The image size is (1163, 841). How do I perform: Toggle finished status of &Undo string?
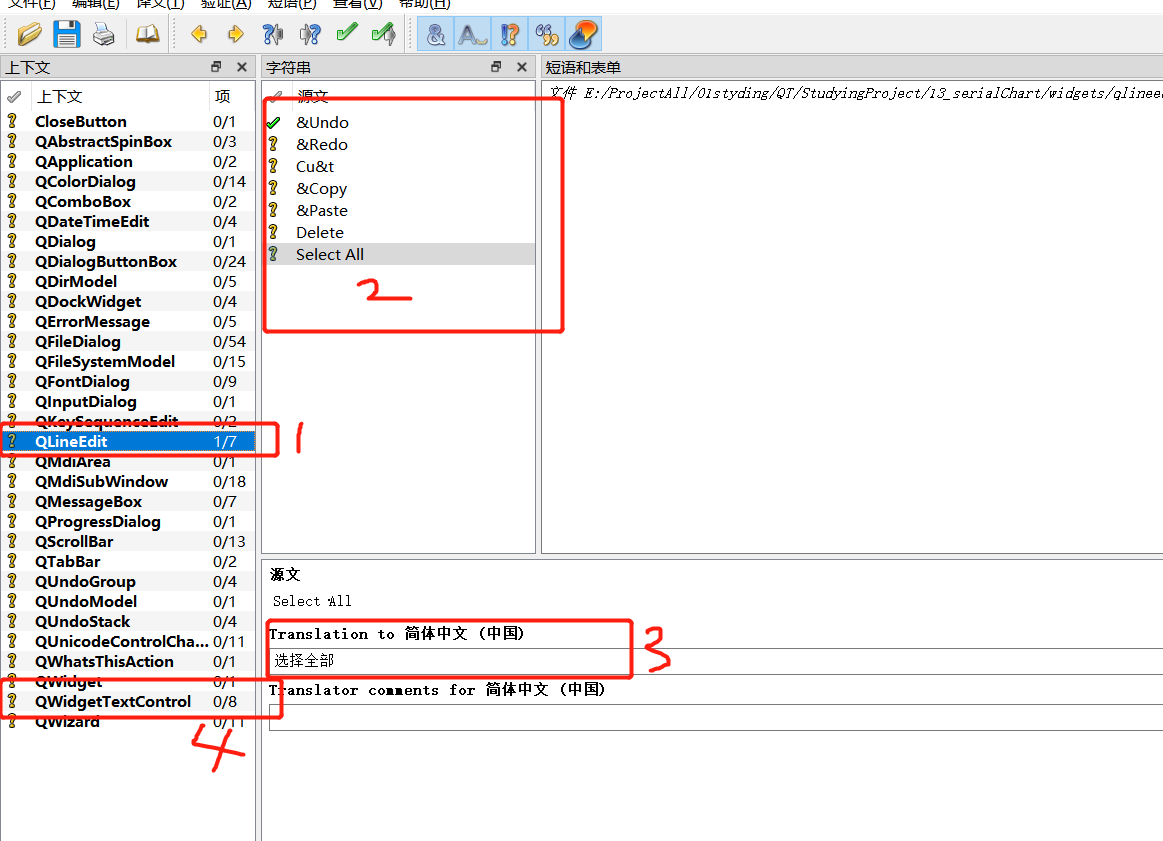274,122
